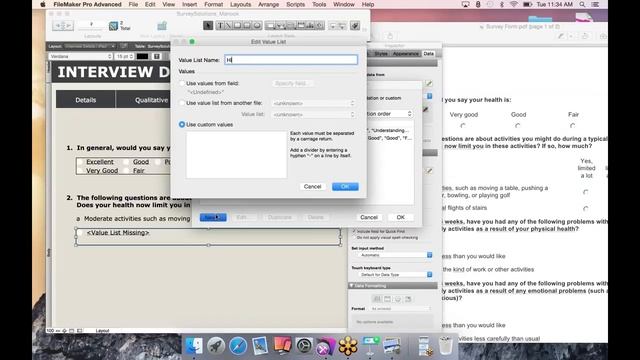
Task: Check the Good checkbox on layout
Action: (127, 162)
